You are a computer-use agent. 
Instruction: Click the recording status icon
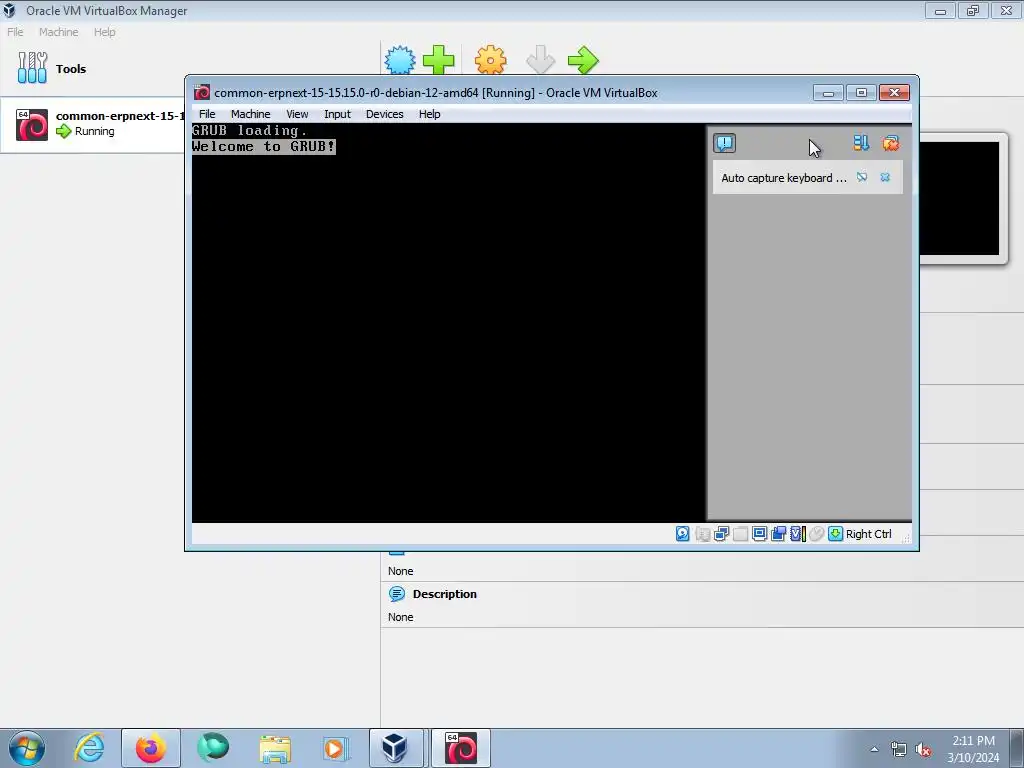[x=778, y=534]
